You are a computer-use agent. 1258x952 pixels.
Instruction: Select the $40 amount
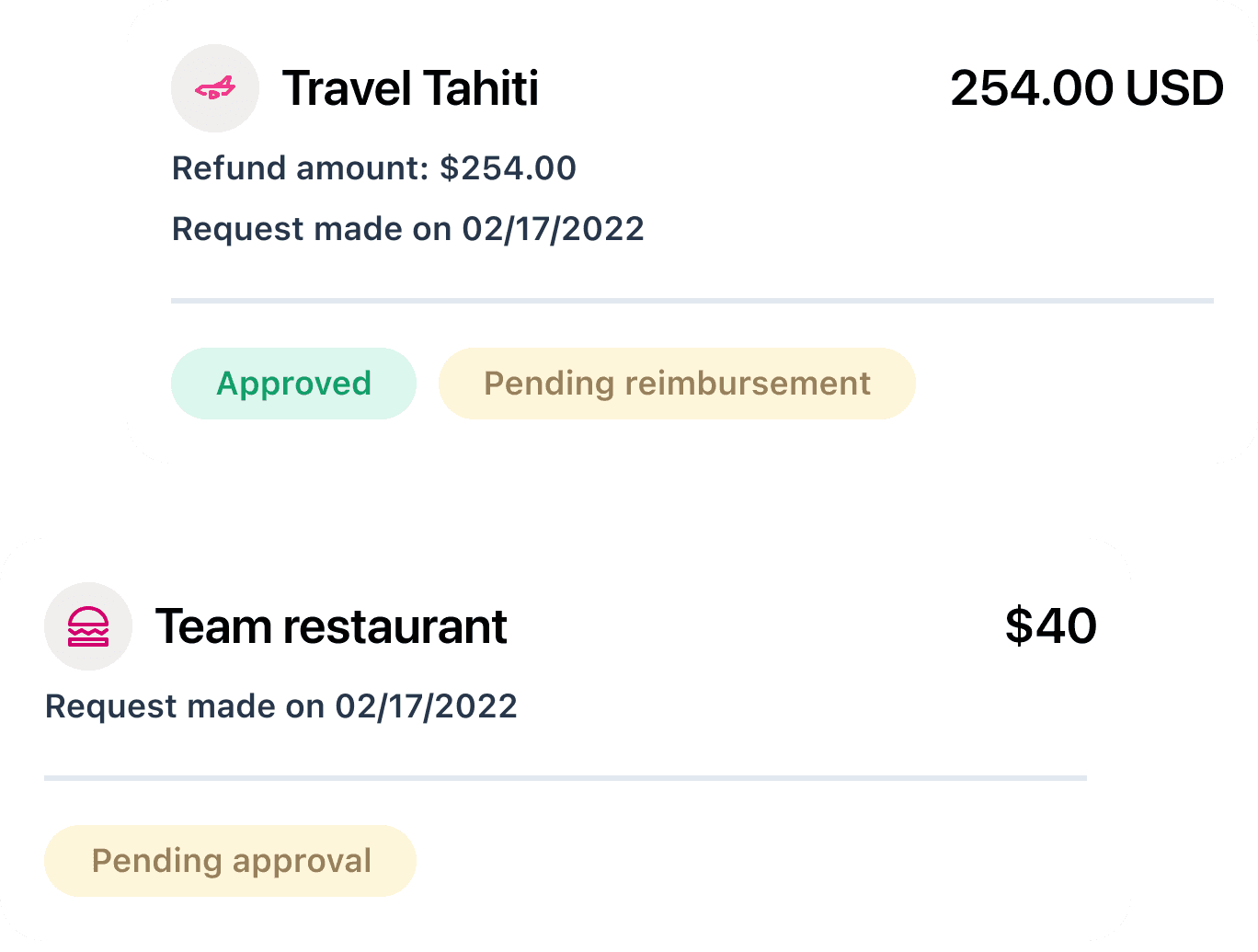pyautogui.click(x=1050, y=626)
